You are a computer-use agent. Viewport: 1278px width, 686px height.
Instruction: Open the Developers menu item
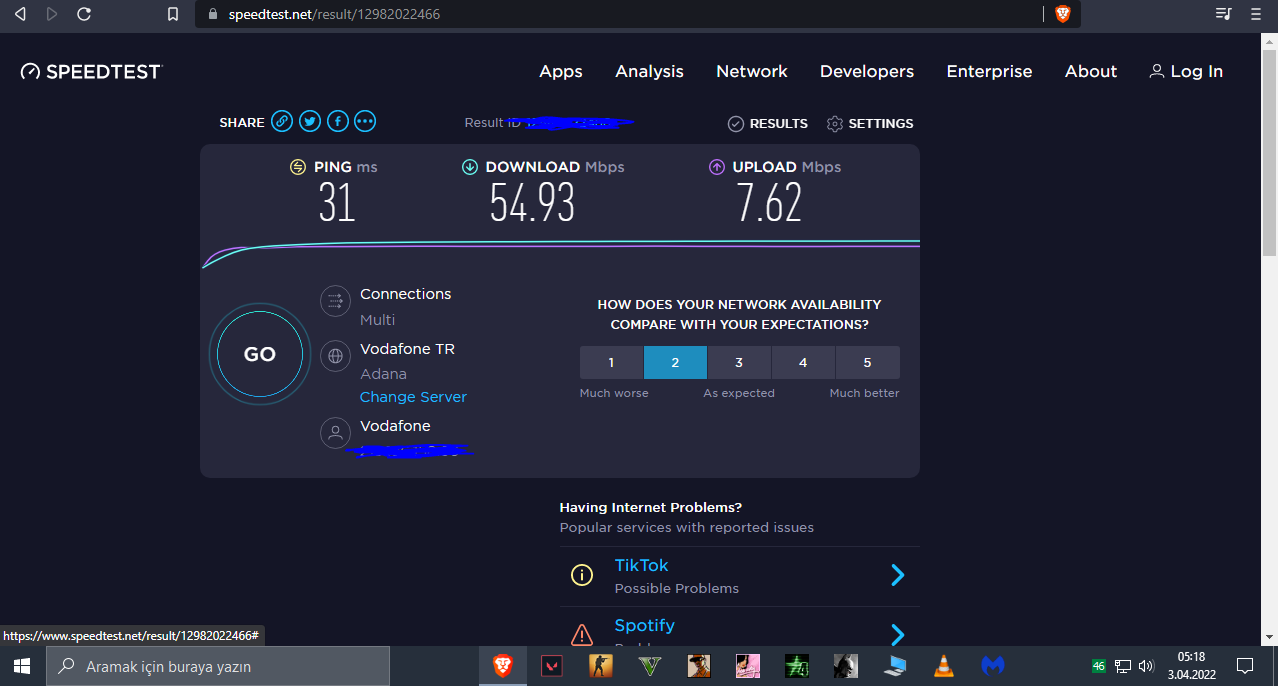[x=867, y=71]
